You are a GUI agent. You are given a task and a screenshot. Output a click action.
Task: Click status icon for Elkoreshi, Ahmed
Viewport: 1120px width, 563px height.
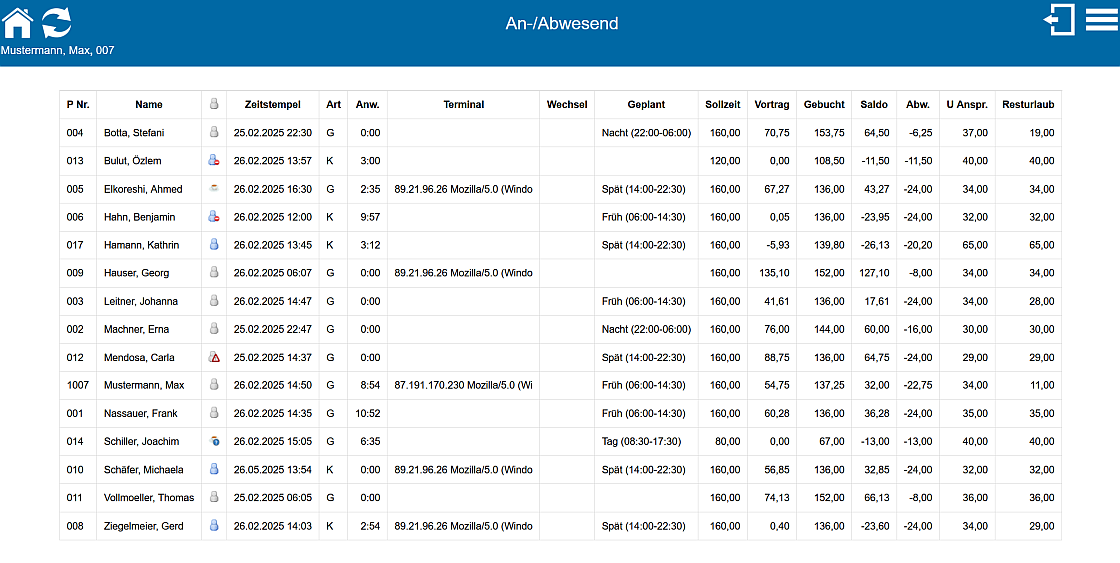pyautogui.click(x=213, y=188)
